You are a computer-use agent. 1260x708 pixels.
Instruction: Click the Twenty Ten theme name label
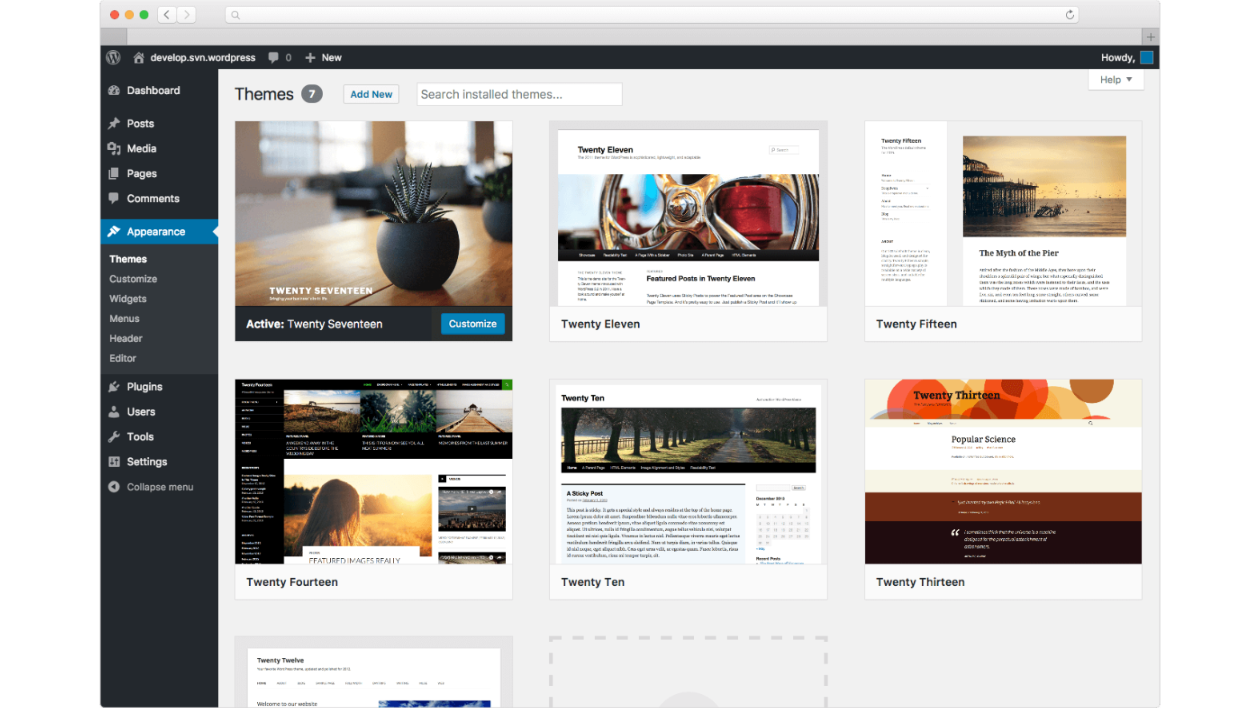(592, 582)
